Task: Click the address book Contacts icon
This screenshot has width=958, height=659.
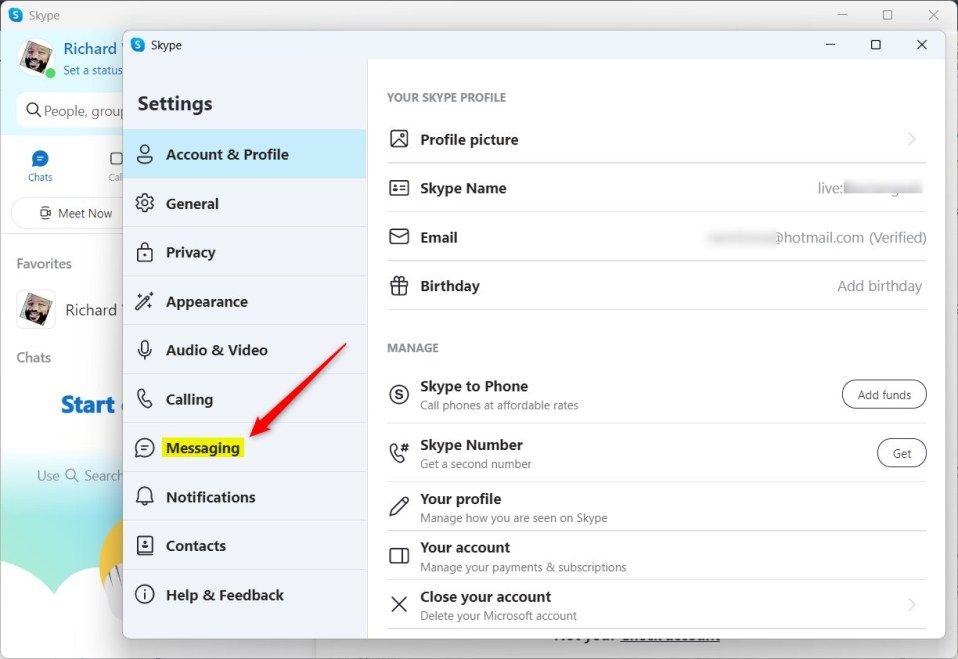Action: pyautogui.click(x=145, y=545)
